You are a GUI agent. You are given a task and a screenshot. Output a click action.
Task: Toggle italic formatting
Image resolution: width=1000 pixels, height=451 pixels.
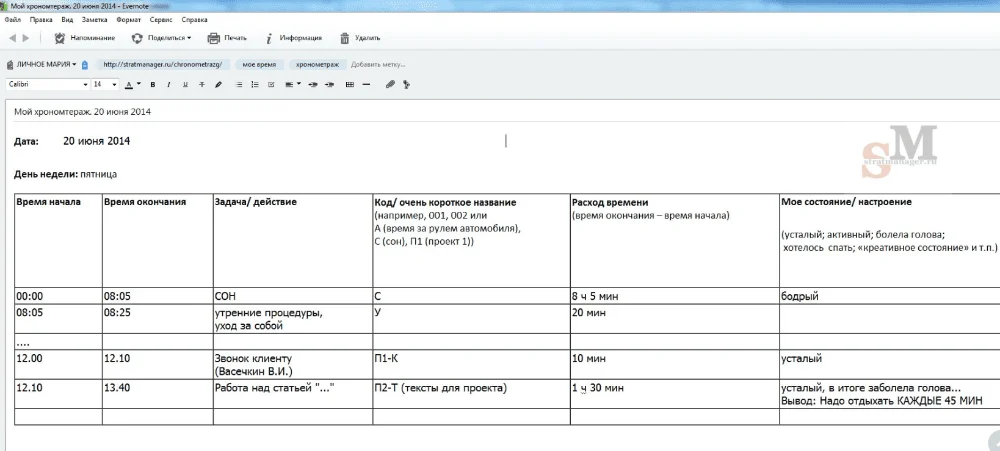[x=169, y=84]
